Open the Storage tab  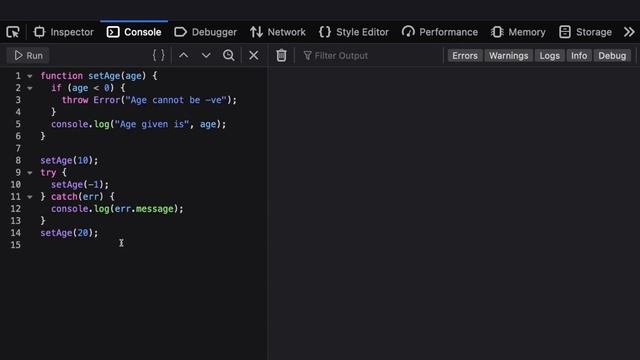(585, 32)
